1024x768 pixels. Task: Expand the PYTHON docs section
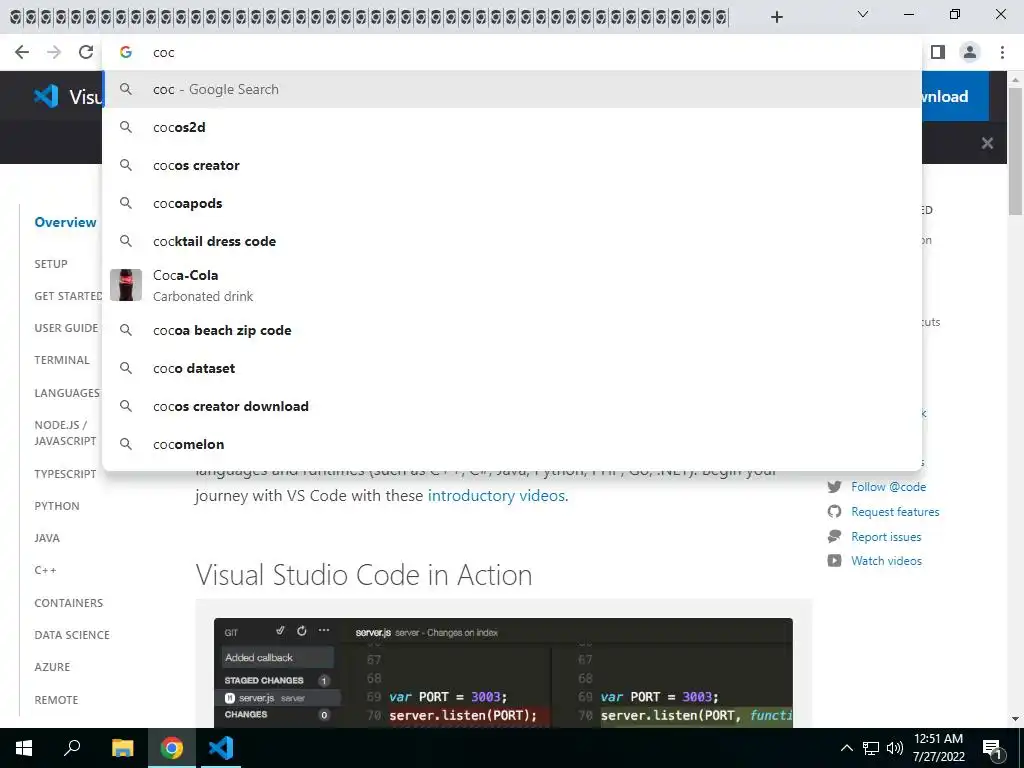[57, 506]
